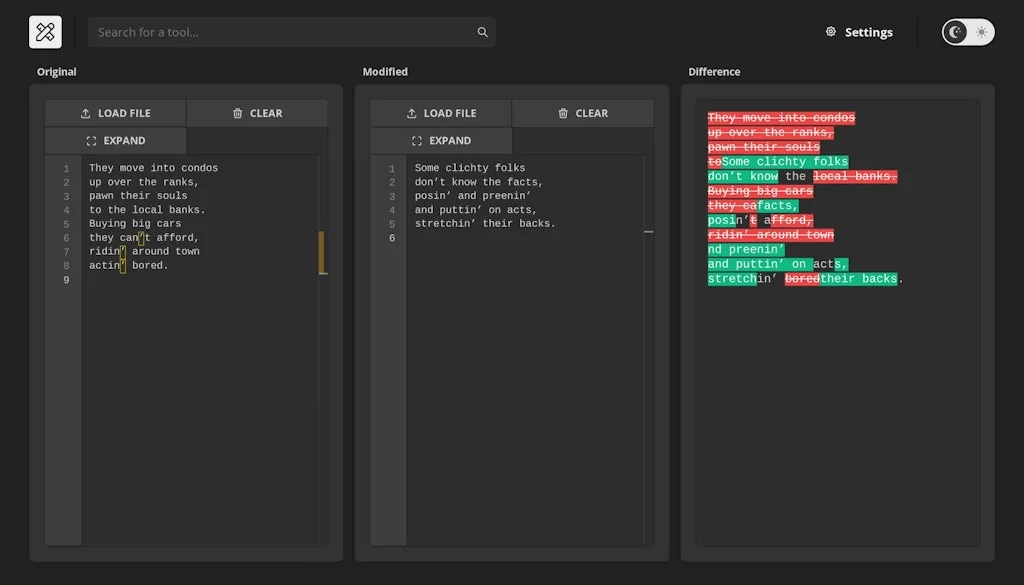Image resolution: width=1024 pixels, height=585 pixels.
Task: Click upload icon in Original panel
Action: (x=86, y=114)
